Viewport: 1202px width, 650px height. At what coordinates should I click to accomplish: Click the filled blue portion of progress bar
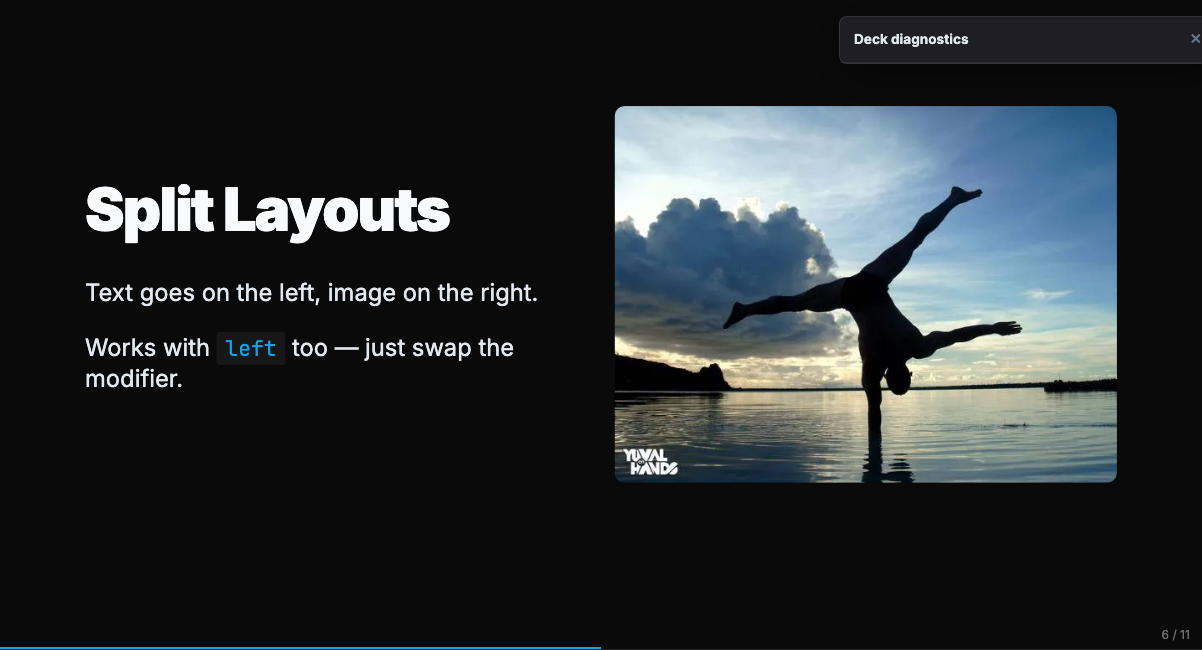(x=300, y=647)
